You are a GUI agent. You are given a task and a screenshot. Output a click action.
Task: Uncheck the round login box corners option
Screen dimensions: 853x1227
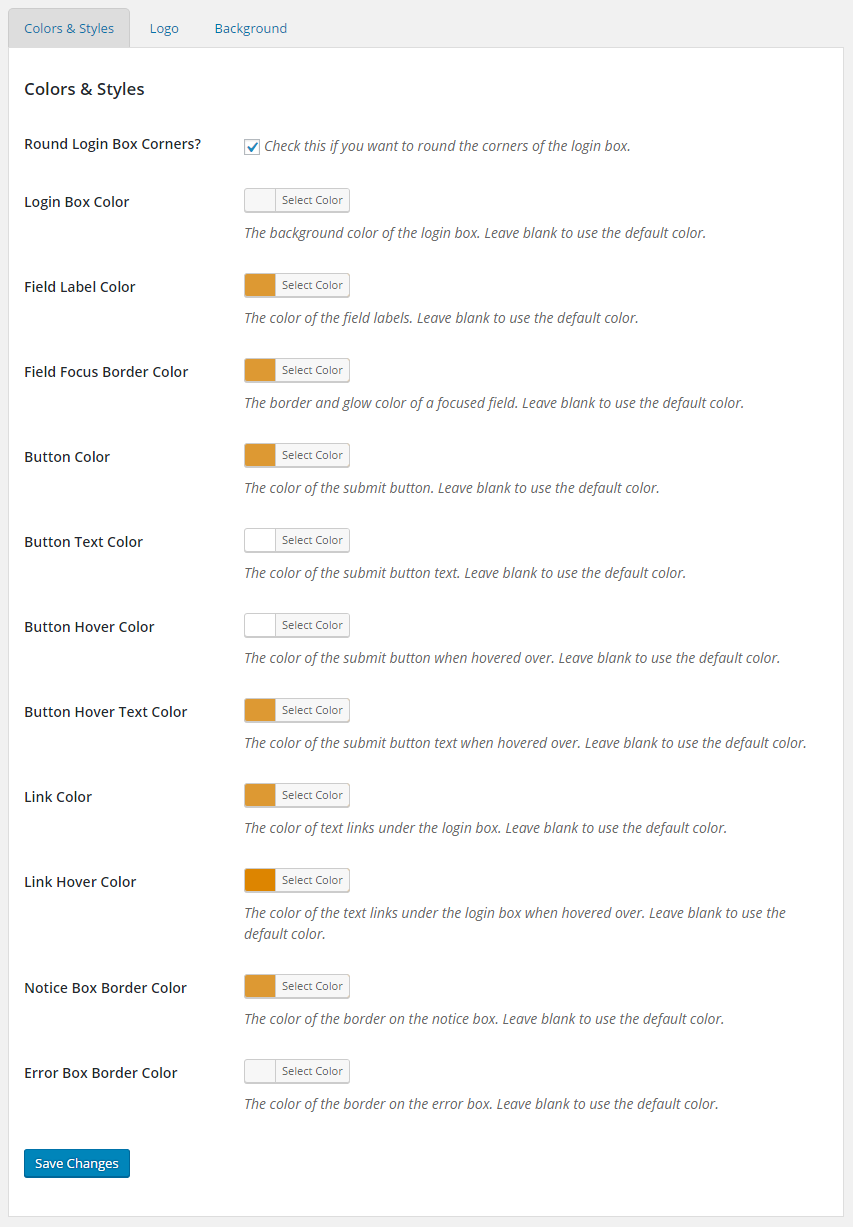coord(252,146)
